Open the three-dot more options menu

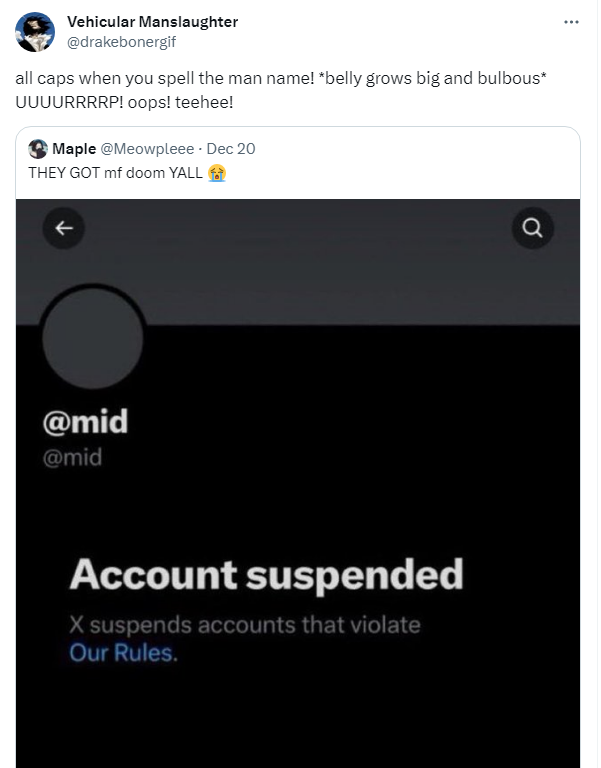pyautogui.click(x=571, y=22)
